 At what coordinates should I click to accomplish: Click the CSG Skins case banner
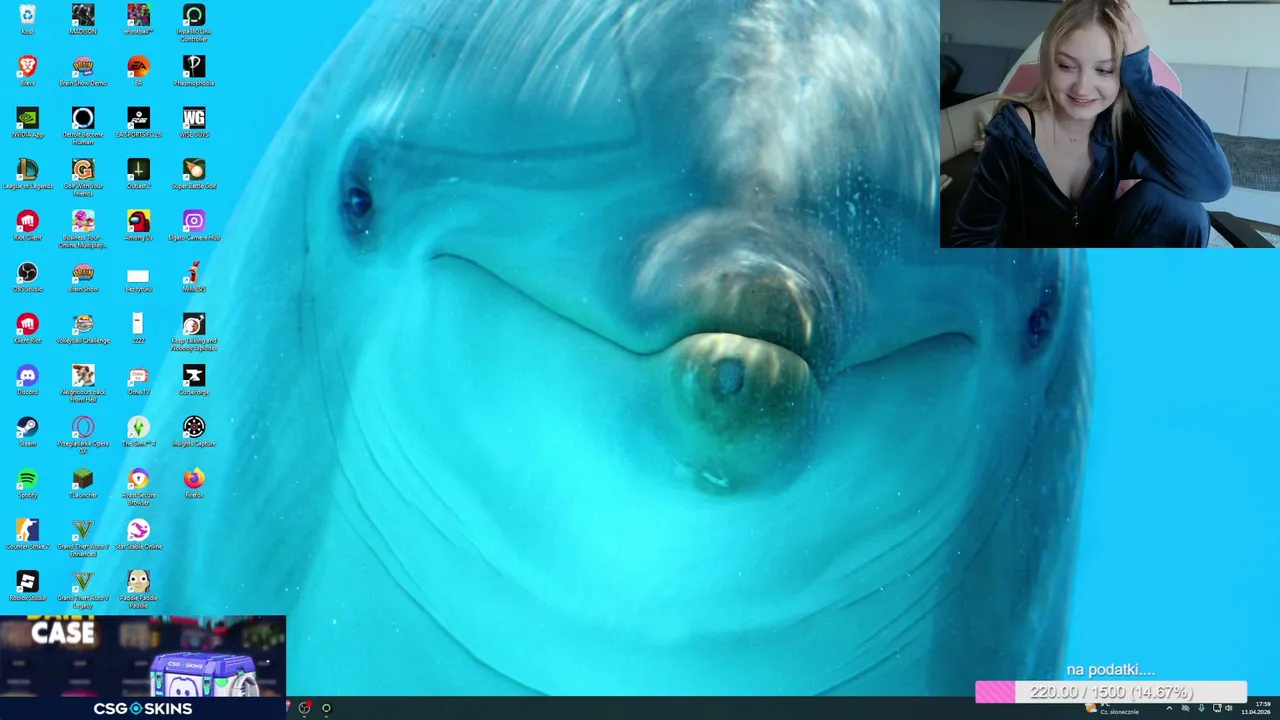[x=143, y=667]
